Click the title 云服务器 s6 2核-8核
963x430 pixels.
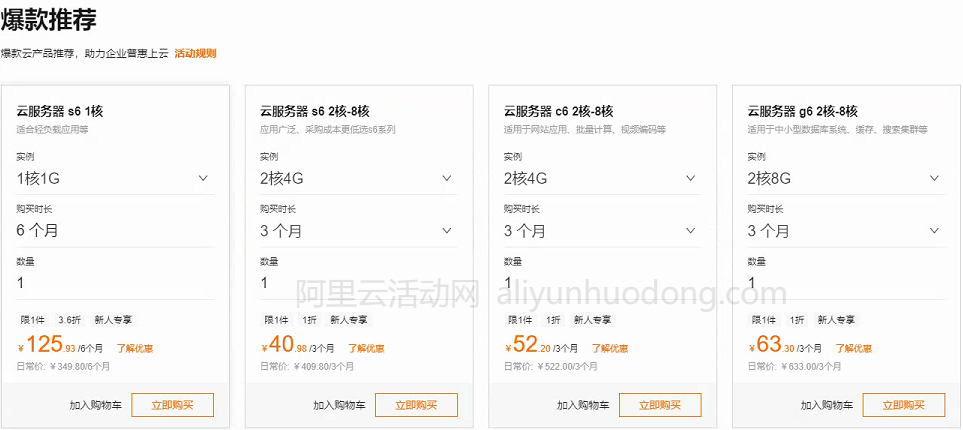tap(315, 111)
